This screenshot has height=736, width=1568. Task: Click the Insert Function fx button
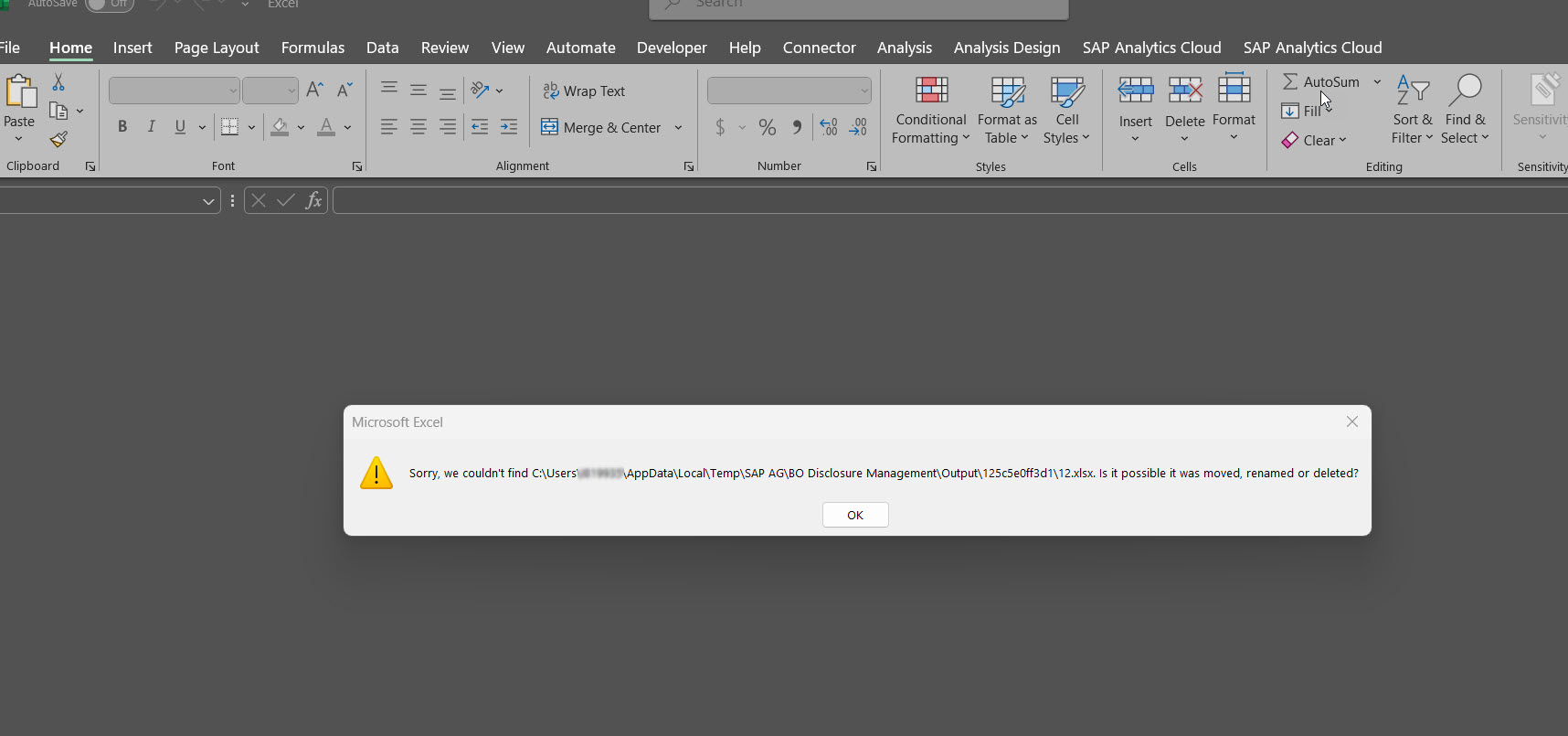(x=313, y=200)
